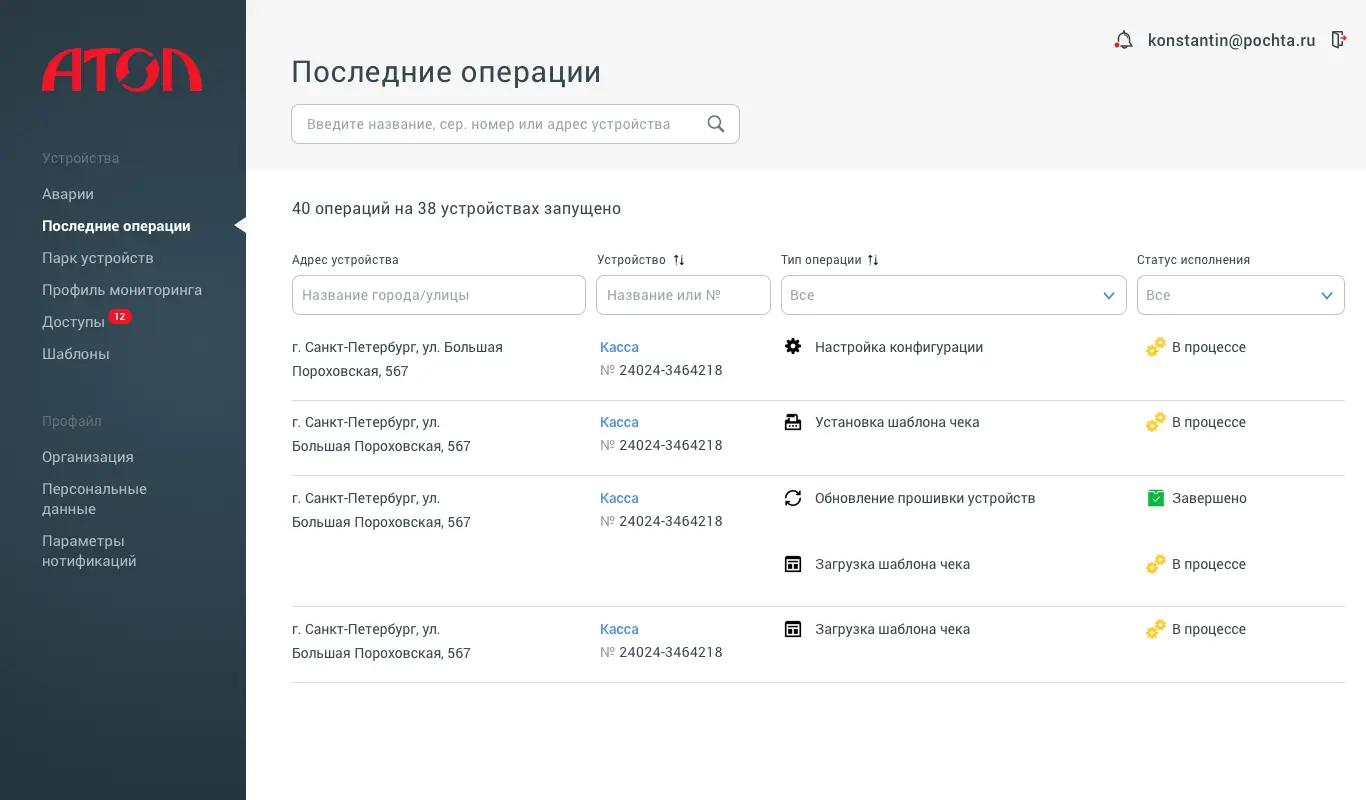This screenshot has height=800, width=1366.
Task: Click icon next to Установка шаблона чека
Action: coord(793,422)
